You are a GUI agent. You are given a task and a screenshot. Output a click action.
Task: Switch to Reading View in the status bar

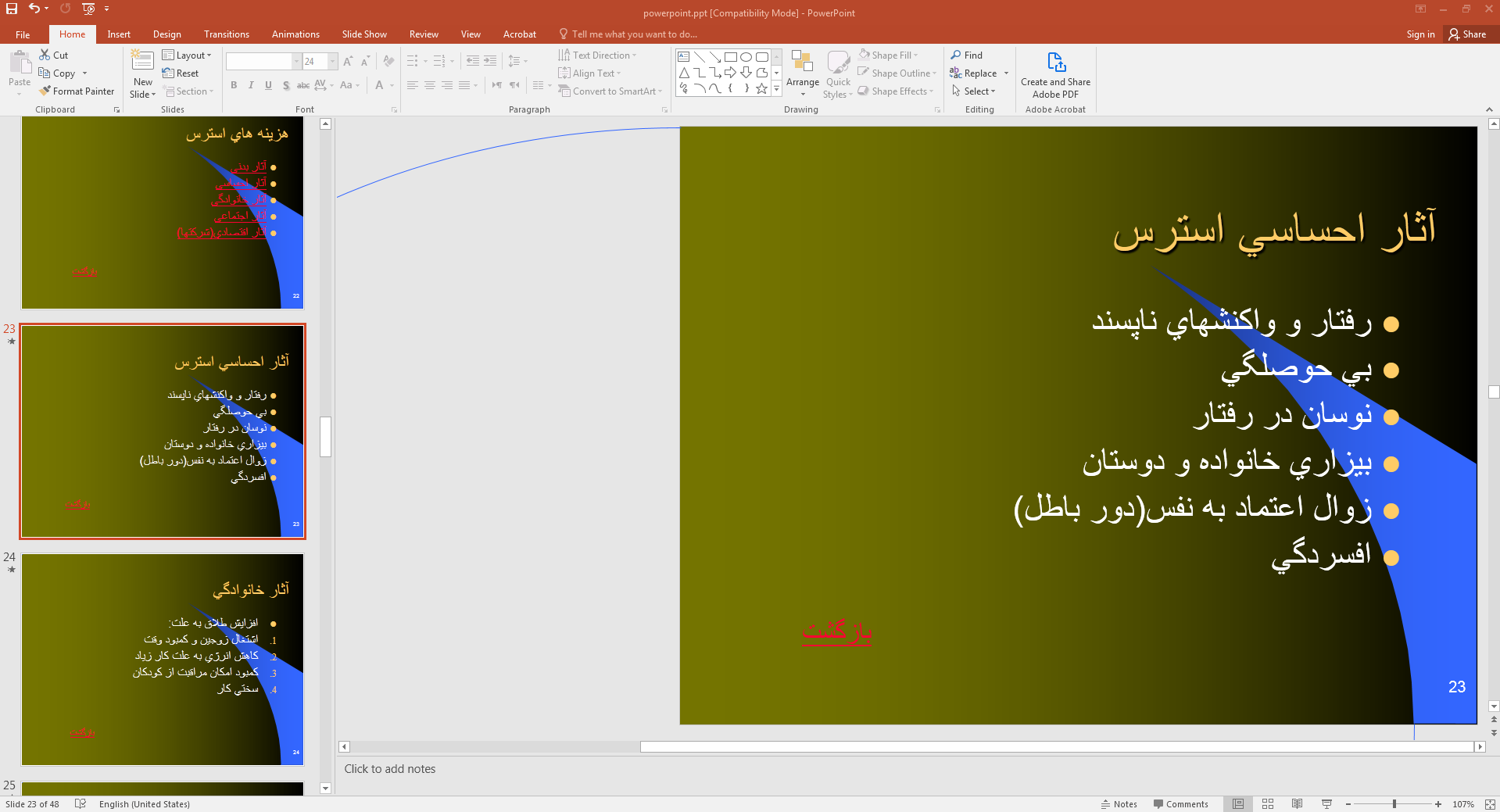1297,803
